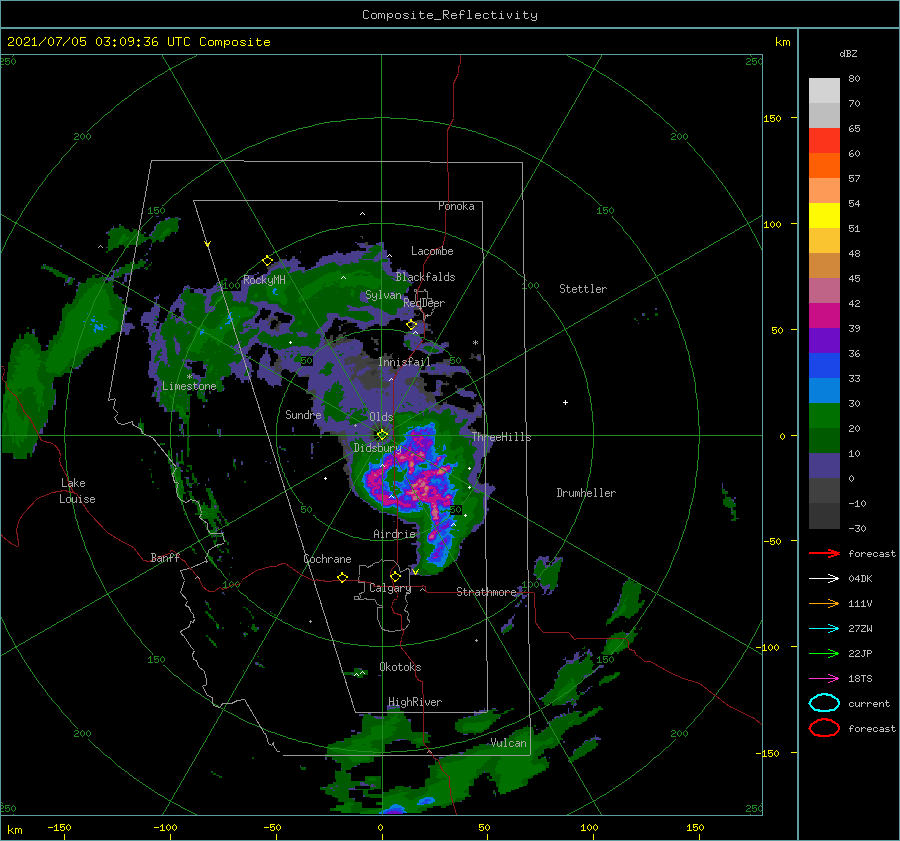Click the Okotoks city label
Image resolution: width=900 pixels, height=841 pixels.
[400, 666]
